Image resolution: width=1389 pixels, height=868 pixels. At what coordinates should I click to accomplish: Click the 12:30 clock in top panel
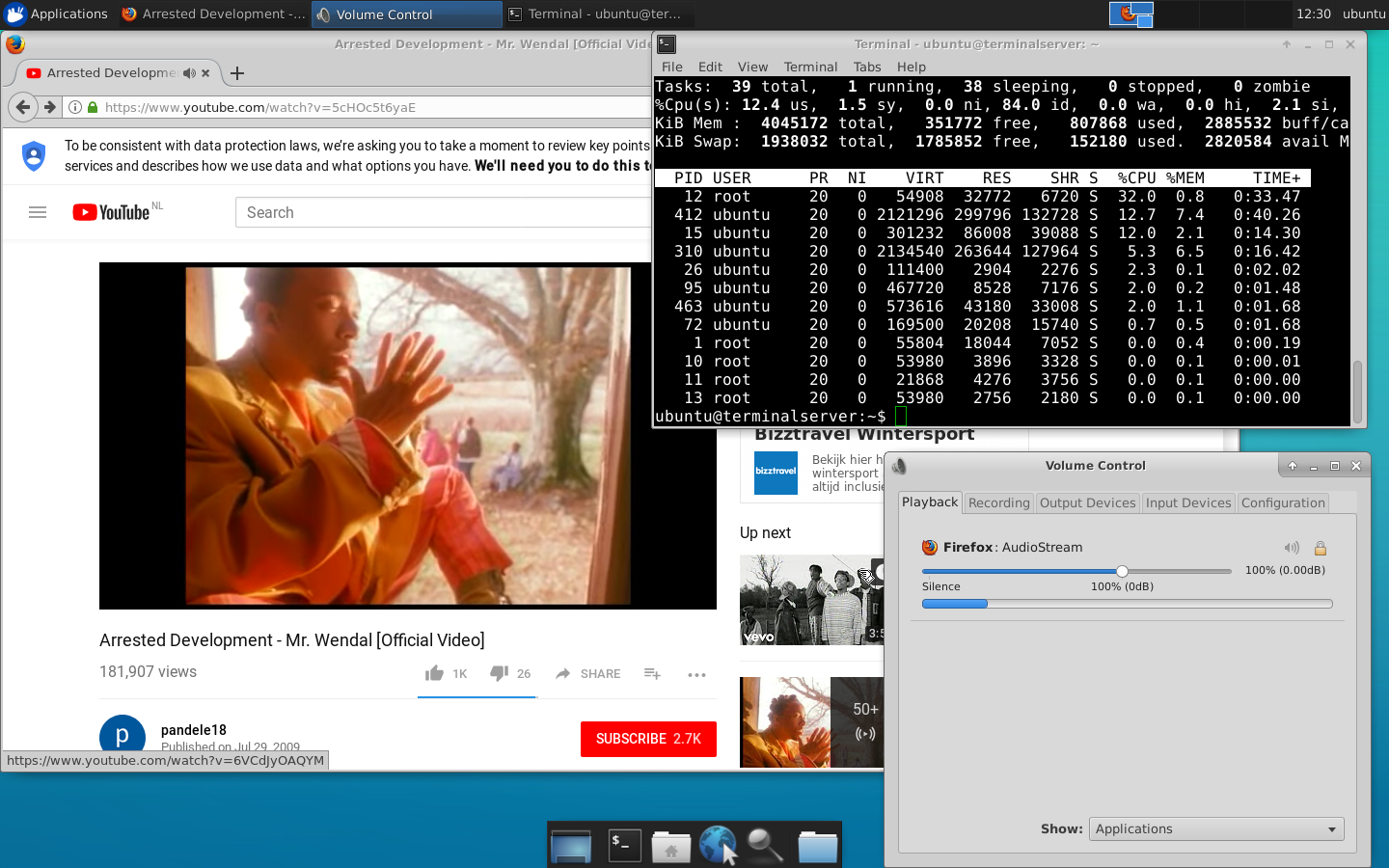pos(1314,14)
